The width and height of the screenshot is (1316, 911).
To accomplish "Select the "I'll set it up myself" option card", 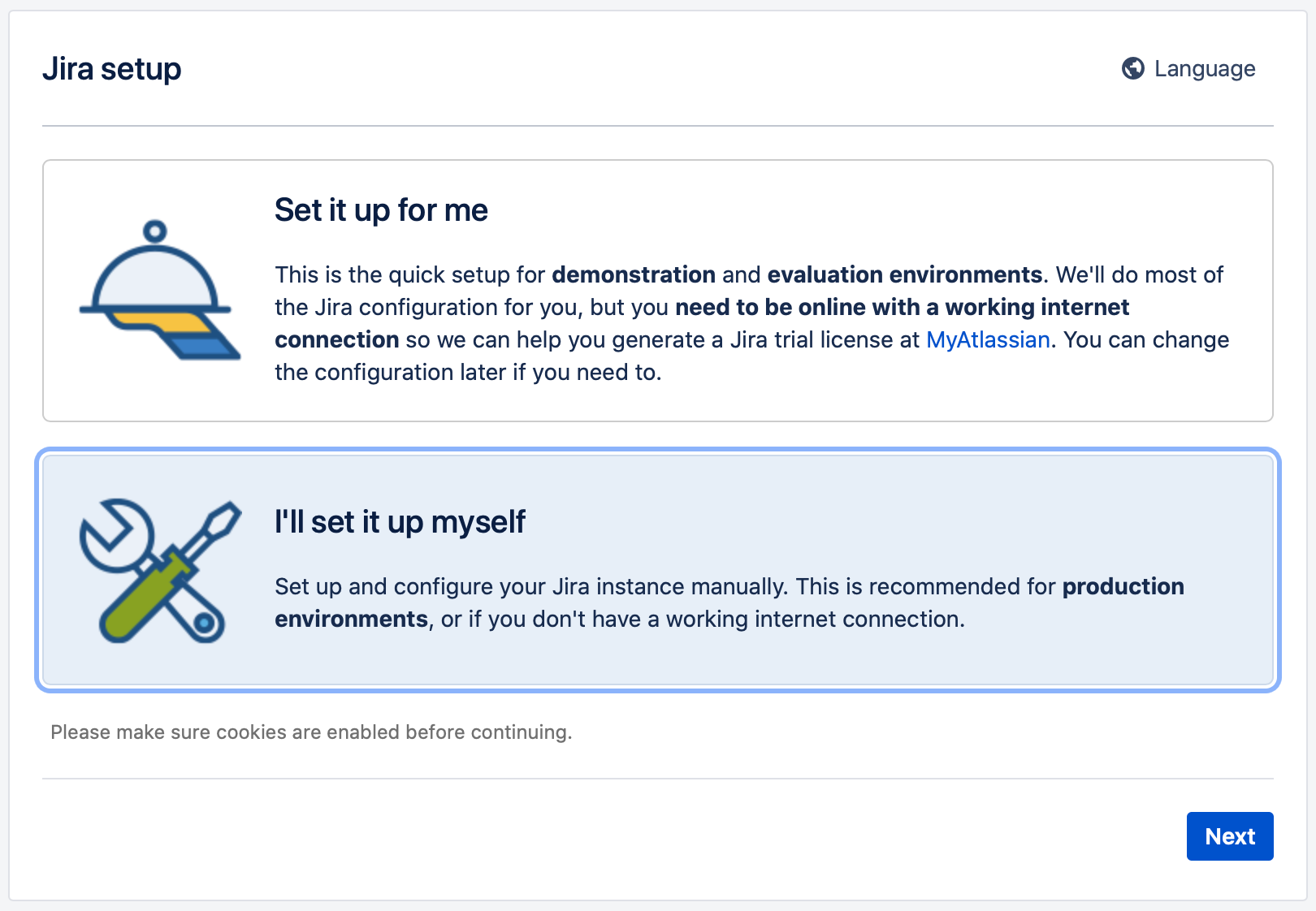I will pyautogui.click(x=657, y=570).
